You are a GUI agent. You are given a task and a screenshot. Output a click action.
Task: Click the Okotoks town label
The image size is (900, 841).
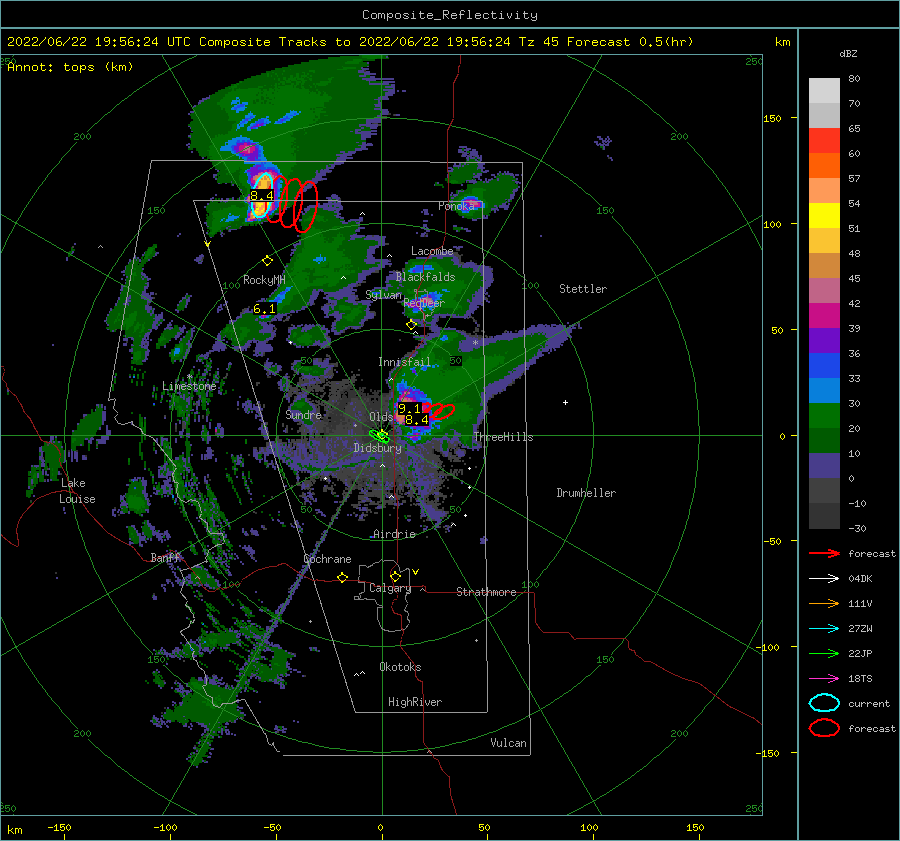pyautogui.click(x=401, y=667)
